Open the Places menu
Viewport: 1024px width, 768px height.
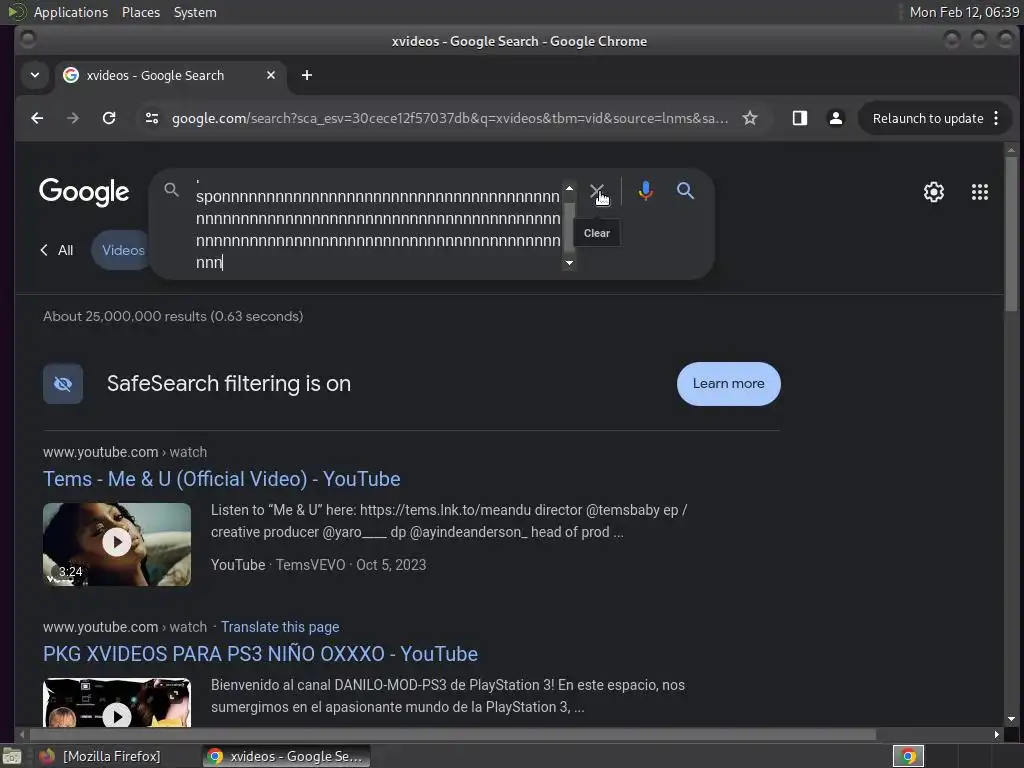tap(140, 12)
